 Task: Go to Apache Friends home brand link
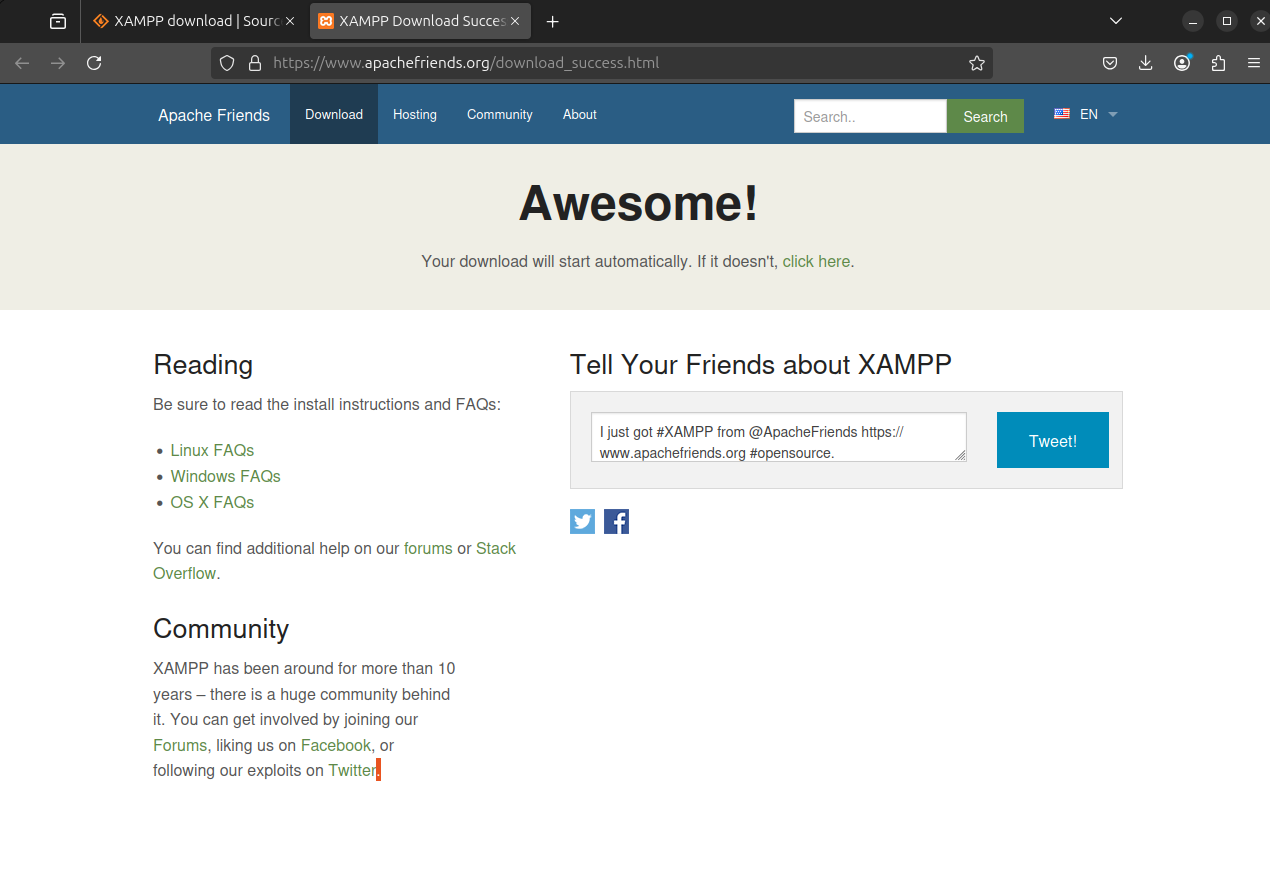coord(214,115)
